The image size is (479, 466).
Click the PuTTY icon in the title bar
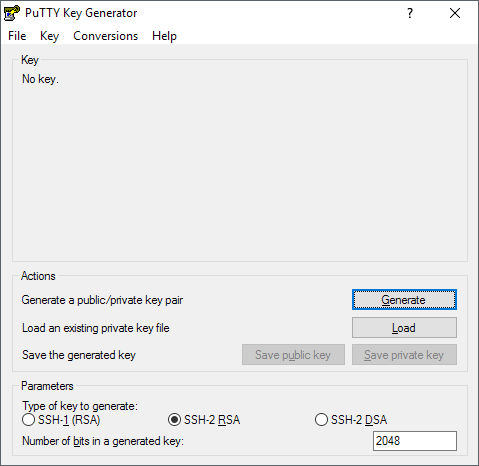(x=12, y=13)
